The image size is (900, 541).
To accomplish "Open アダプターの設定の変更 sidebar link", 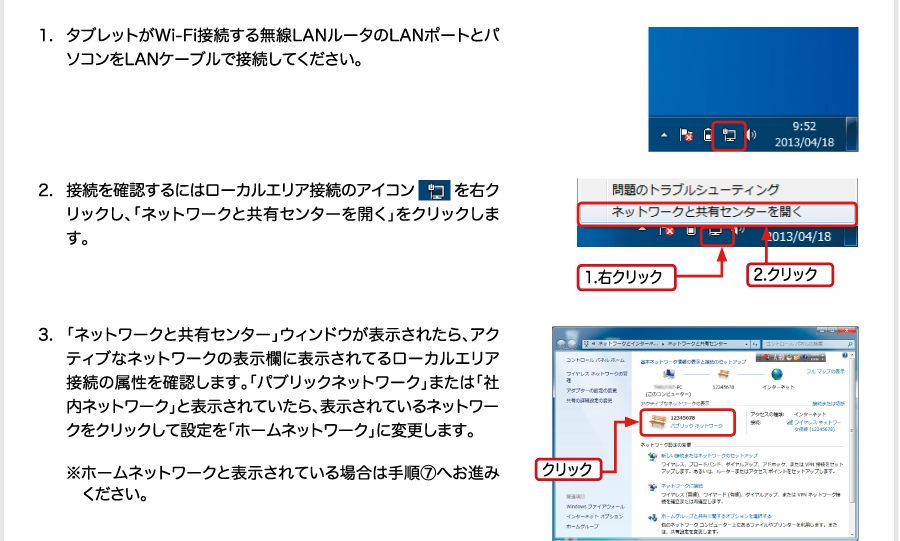I will click(592, 390).
